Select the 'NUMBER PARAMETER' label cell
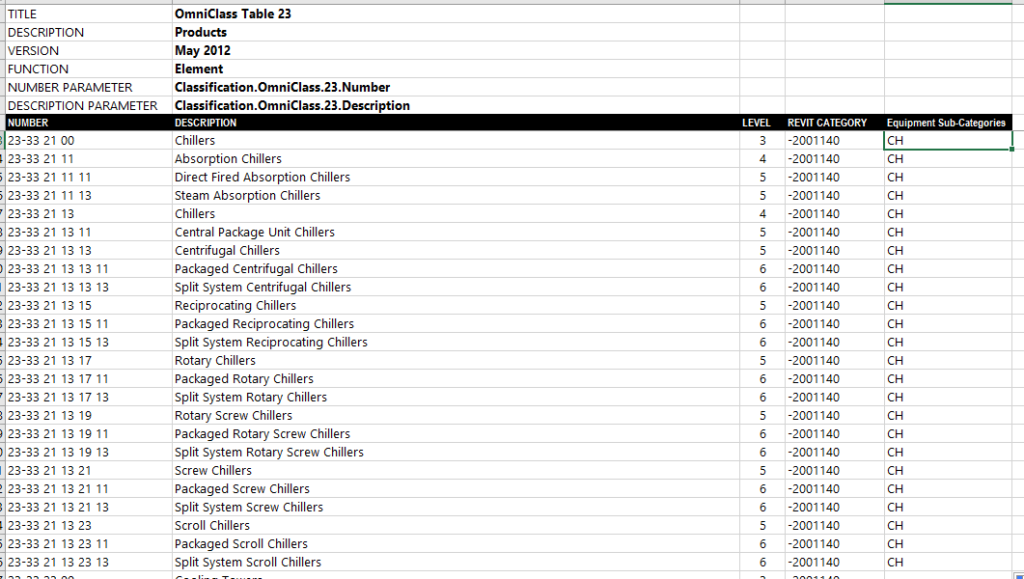 pos(89,87)
